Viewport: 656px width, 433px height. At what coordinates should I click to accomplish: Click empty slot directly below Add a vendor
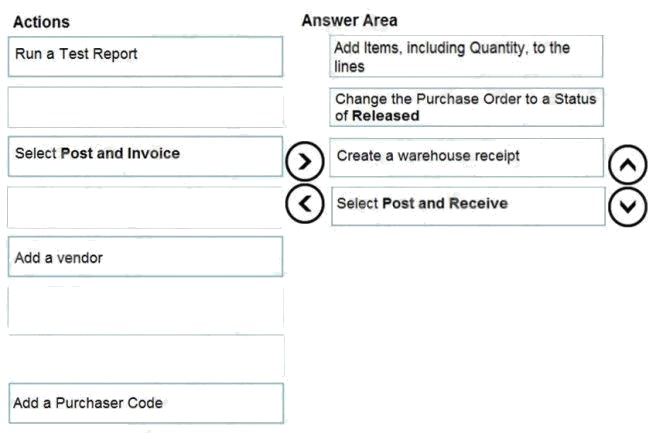[145, 307]
